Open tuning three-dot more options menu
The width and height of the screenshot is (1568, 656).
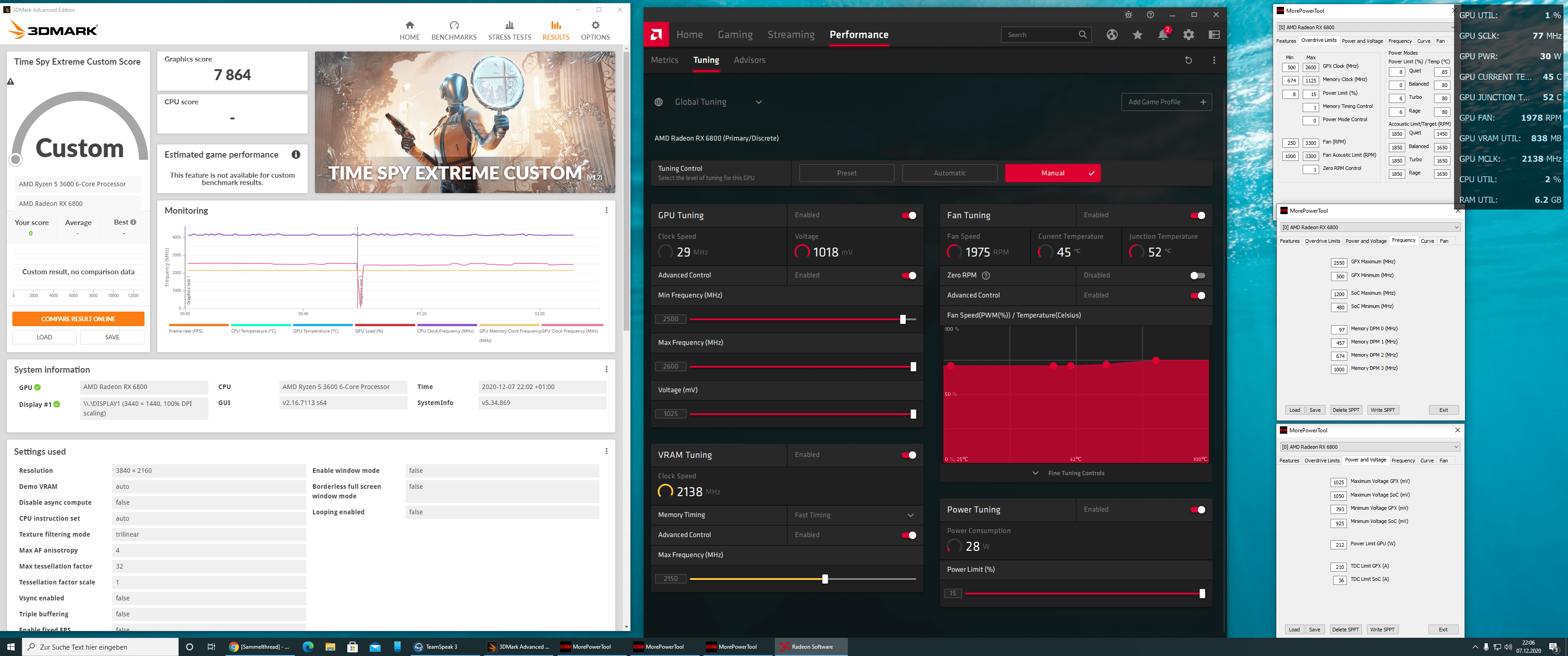tap(1214, 60)
